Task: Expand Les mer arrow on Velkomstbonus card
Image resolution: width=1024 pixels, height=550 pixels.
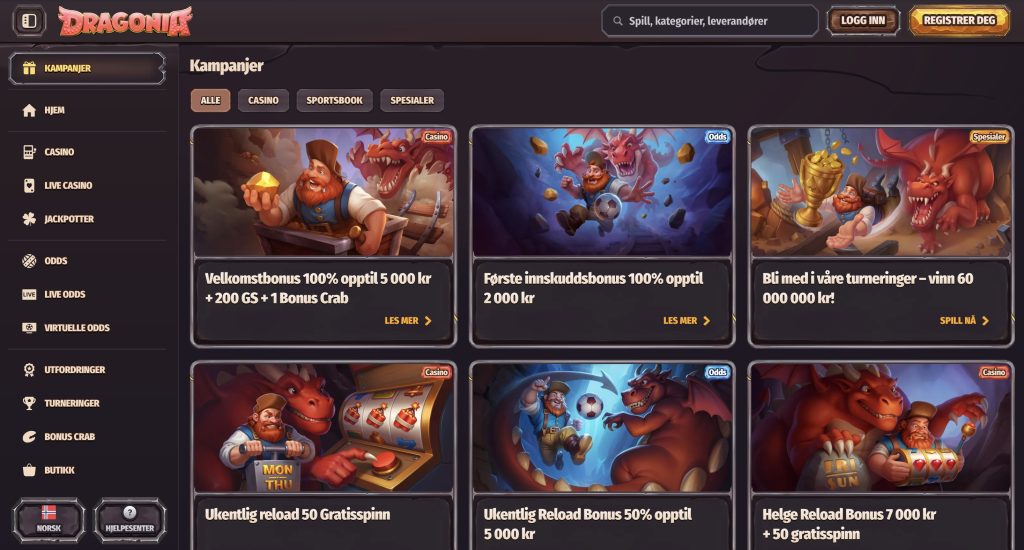Action: (x=428, y=321)
